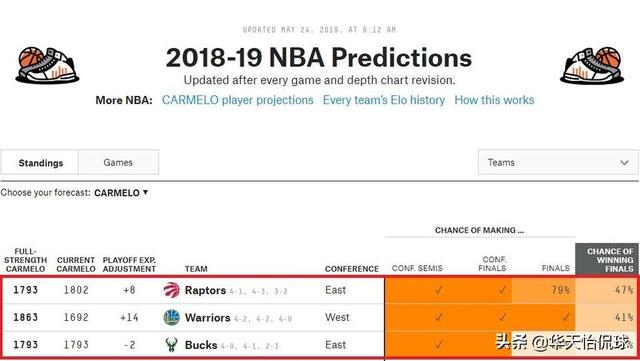The width and height of the screenshot is (640, 361).
Task: Click the Bucks team logo
Action: pyautogui.click(x=171, y=345)
